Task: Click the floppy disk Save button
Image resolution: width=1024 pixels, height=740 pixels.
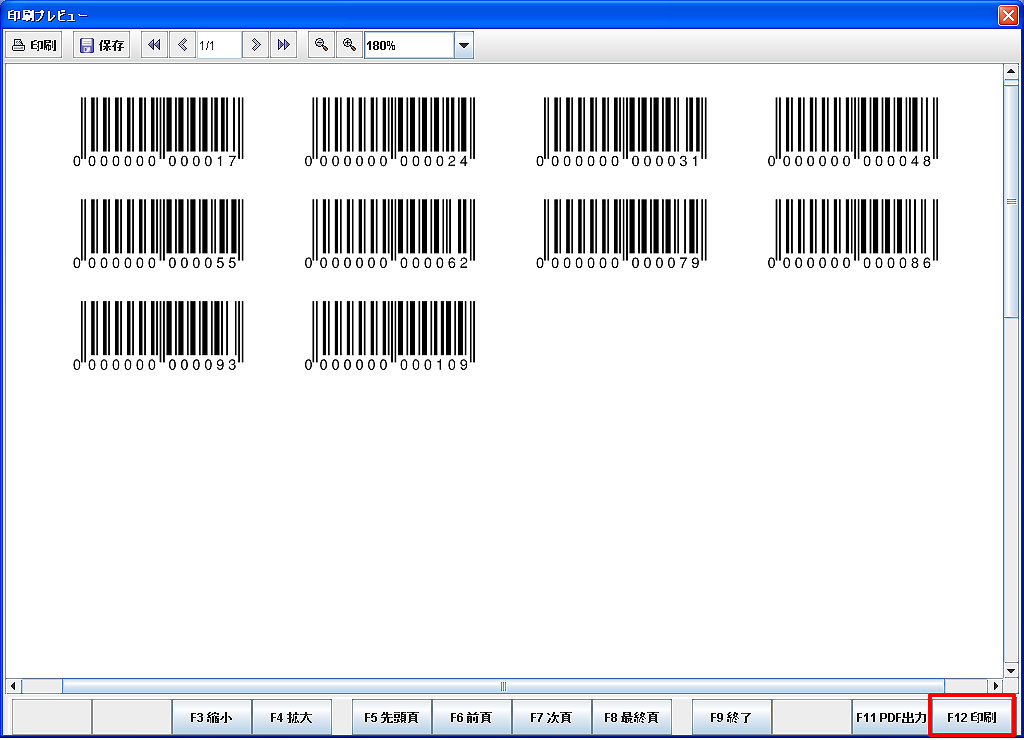Action: (102, 46)
